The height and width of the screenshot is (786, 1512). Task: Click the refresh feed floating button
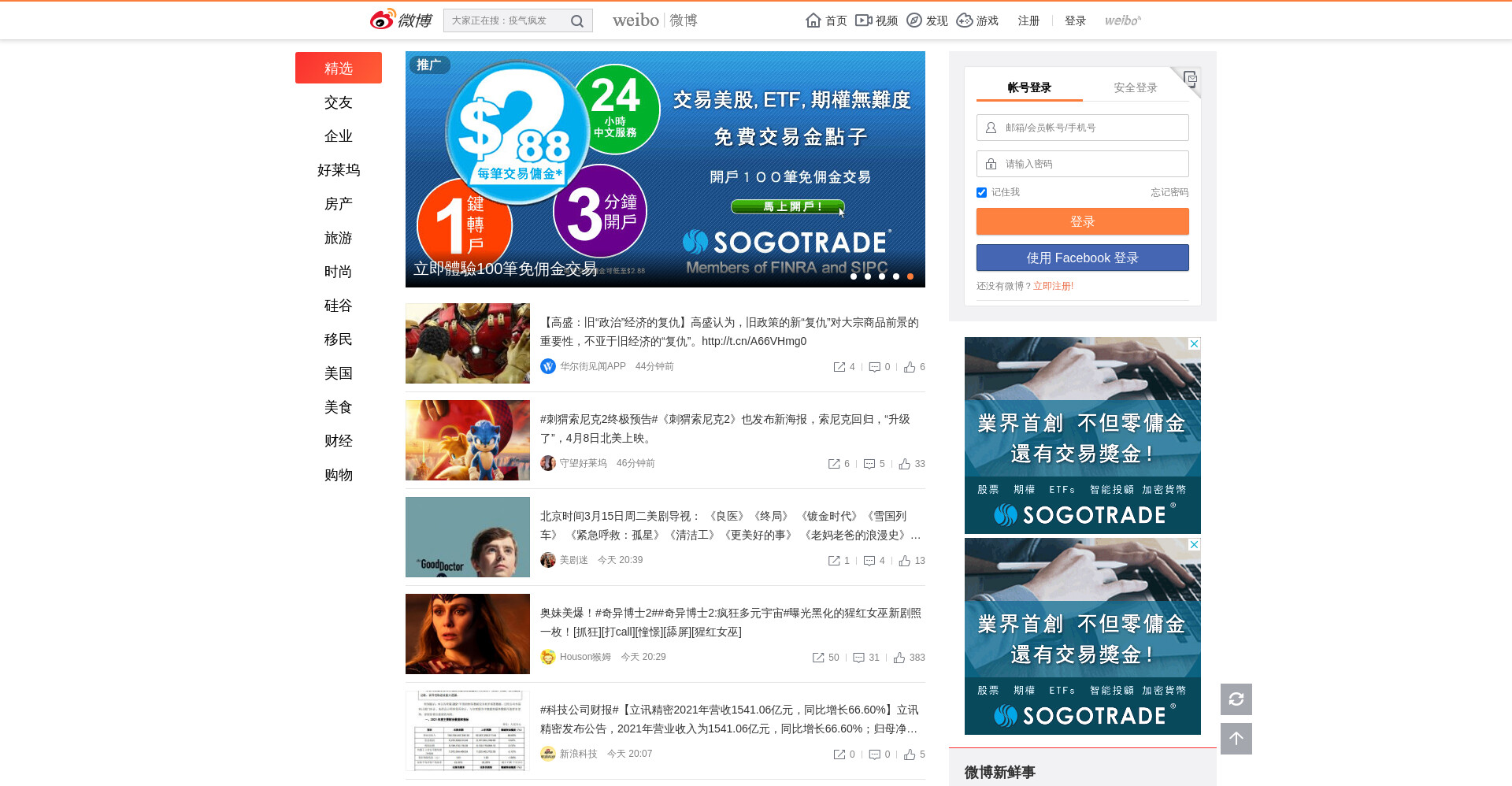[x=1236, y=699]
